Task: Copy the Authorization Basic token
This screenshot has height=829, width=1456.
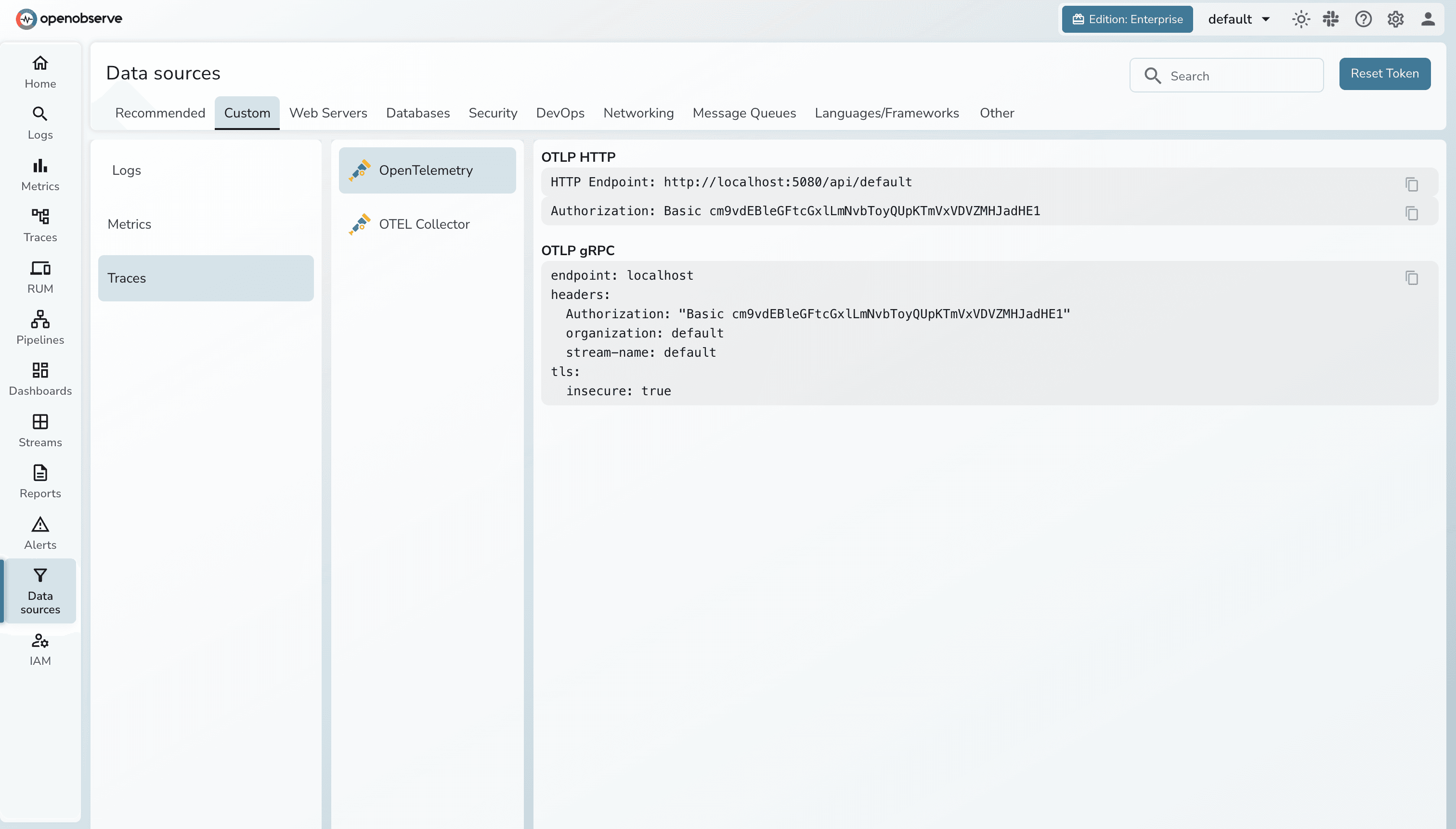Action: pyautogui.click(x=1411, y=213)
